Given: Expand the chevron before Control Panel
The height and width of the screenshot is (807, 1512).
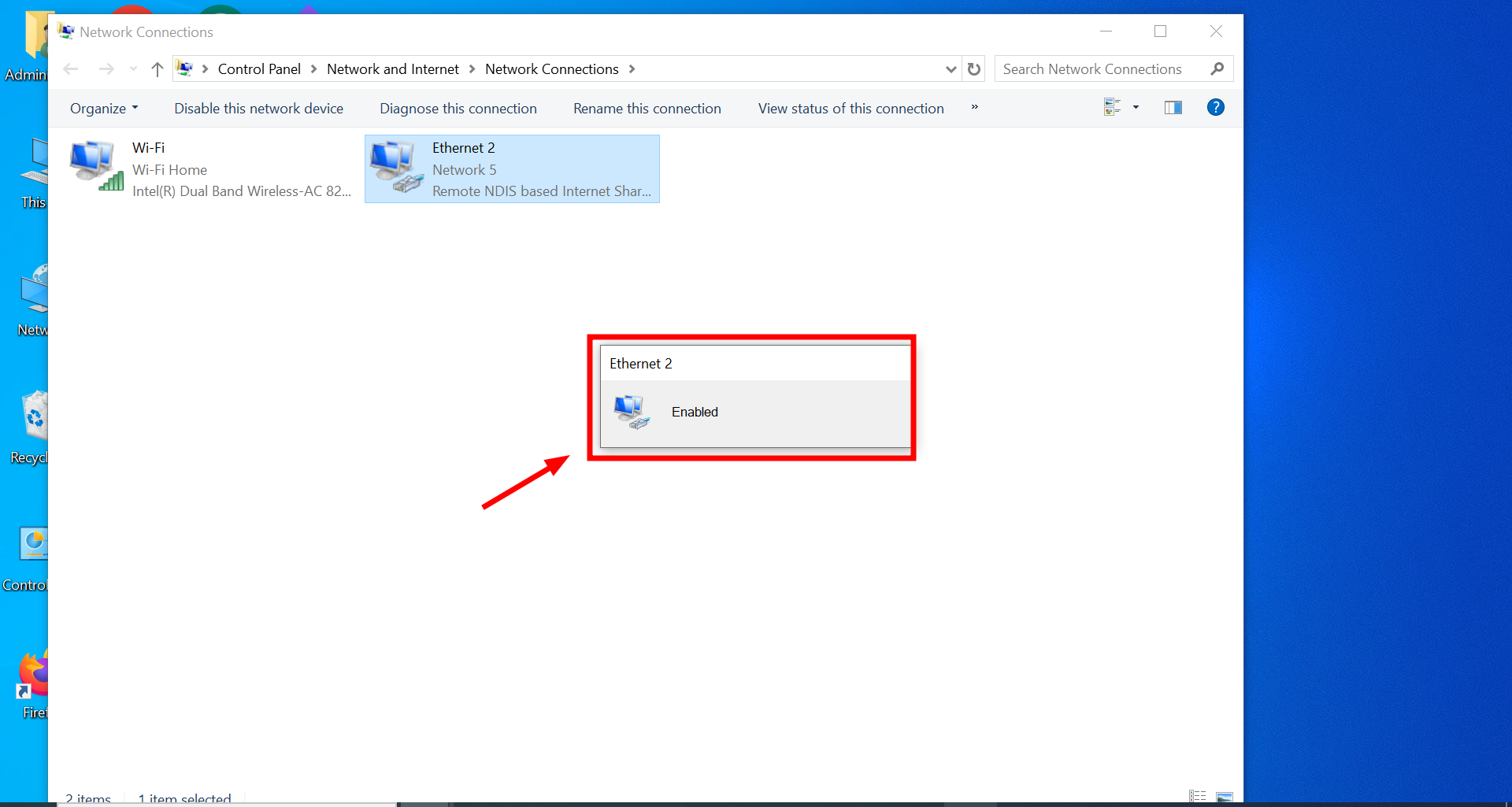Looking at the screenshot, I should [205, 69].
